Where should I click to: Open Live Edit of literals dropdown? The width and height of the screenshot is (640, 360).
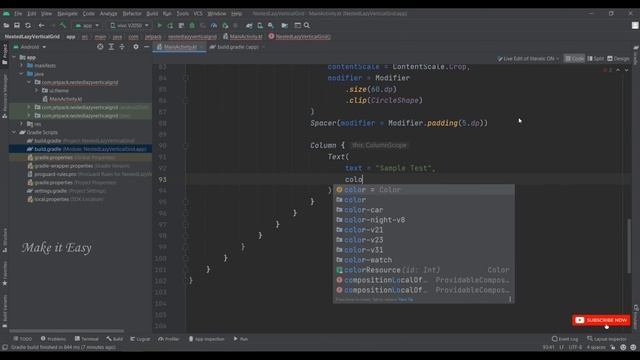click(528, 59)
